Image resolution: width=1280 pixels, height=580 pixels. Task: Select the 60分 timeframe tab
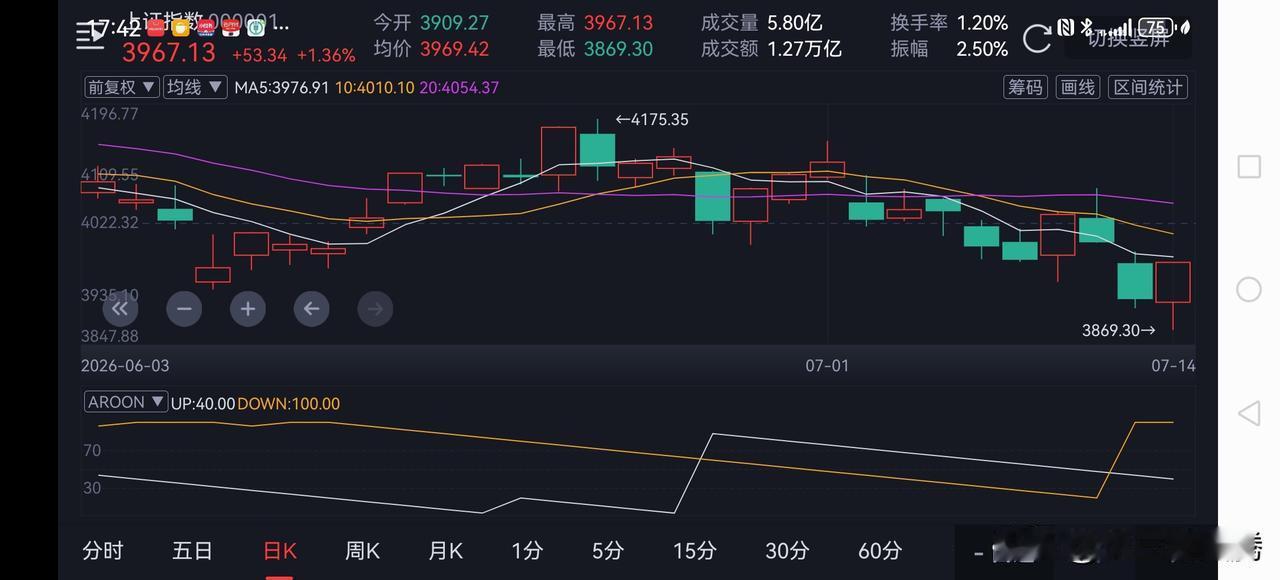[880, 550]
